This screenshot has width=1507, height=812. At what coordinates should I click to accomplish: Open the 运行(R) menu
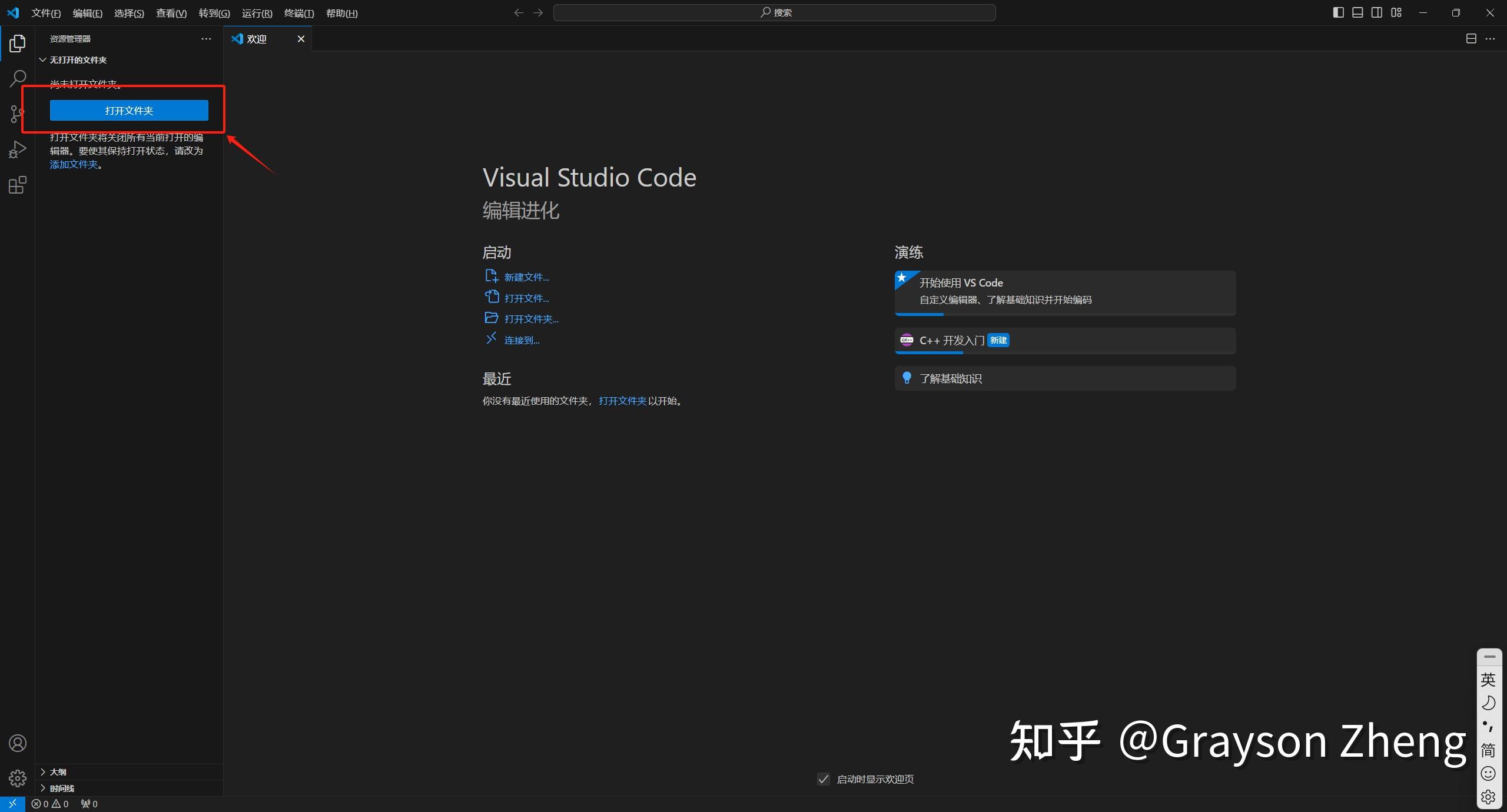[257, 13]
